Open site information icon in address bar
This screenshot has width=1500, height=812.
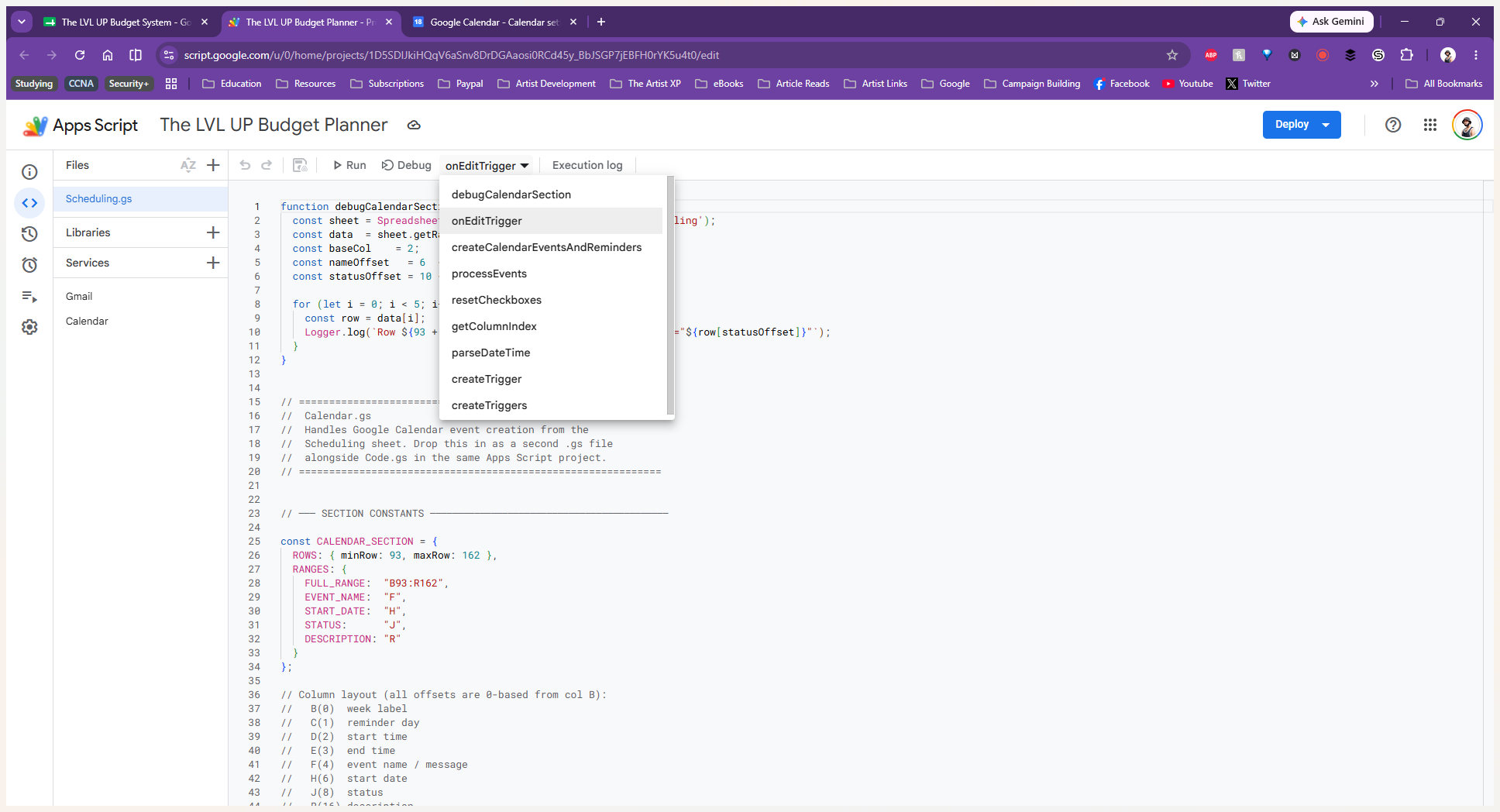[169, 55]
